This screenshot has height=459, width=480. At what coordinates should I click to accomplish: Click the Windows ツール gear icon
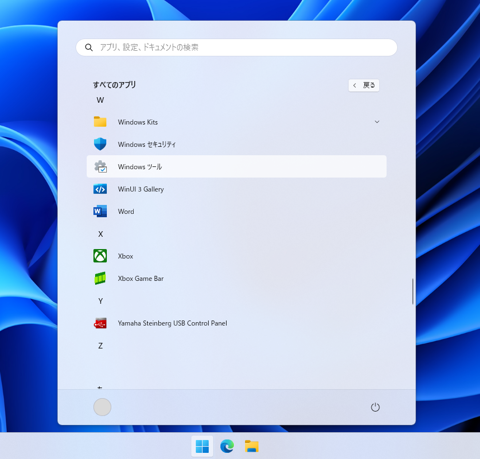pyautogui.click(x=100, y=167)
